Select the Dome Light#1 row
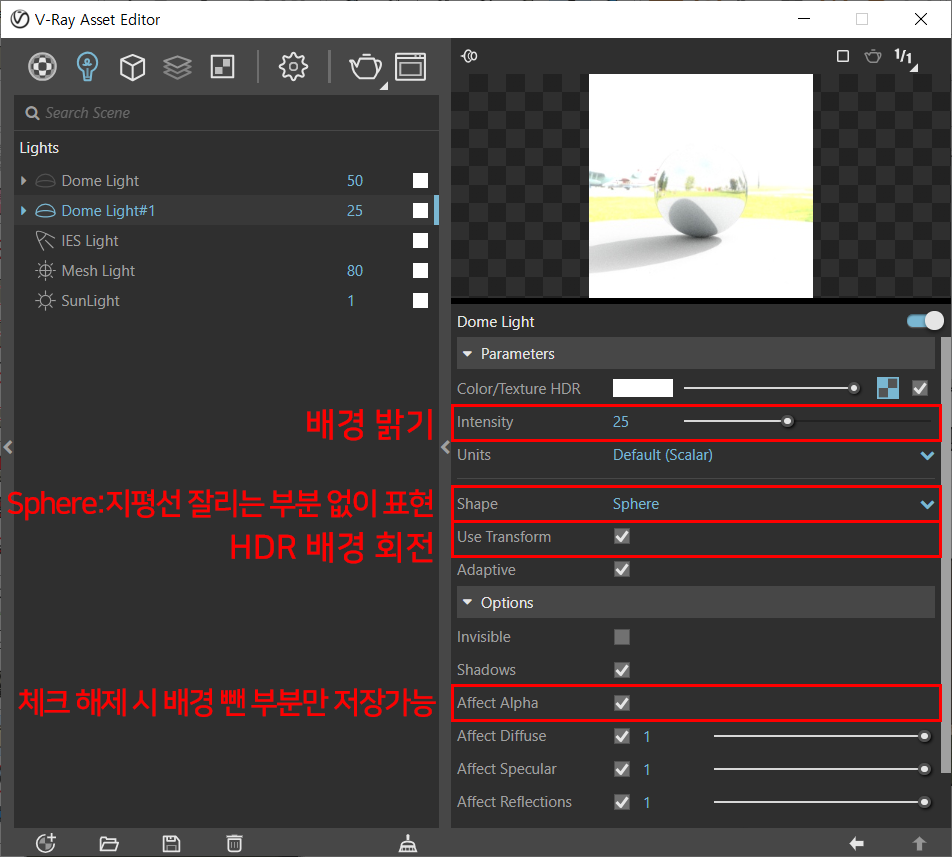This screenshot has height=857, width=952. coord(226,211)
